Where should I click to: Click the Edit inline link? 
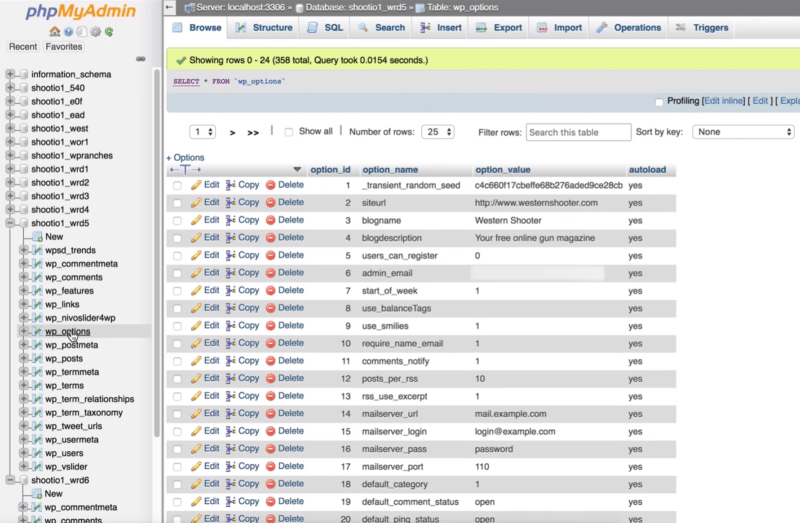[723, 101]
